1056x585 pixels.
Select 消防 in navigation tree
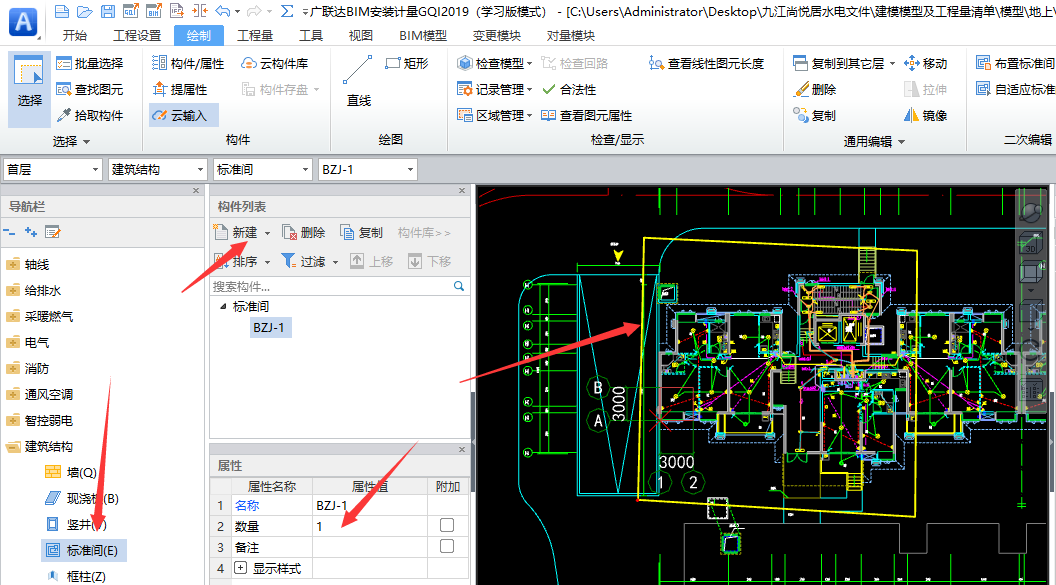(36, 369)
